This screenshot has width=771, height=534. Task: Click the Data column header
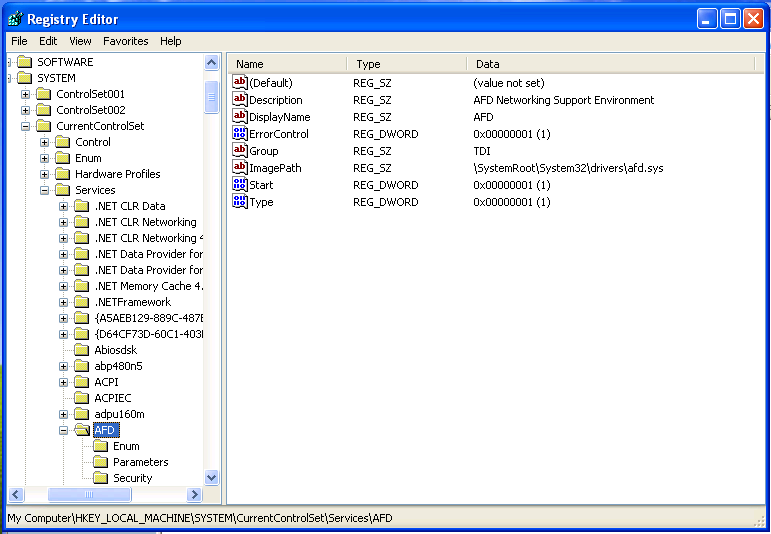tap(612, 64)
